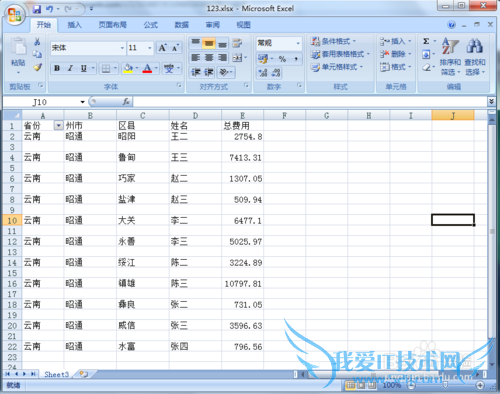500x394 pixels.
Task: Switch to 视图 ribbon tab
Action: click(x=243, y=25)
